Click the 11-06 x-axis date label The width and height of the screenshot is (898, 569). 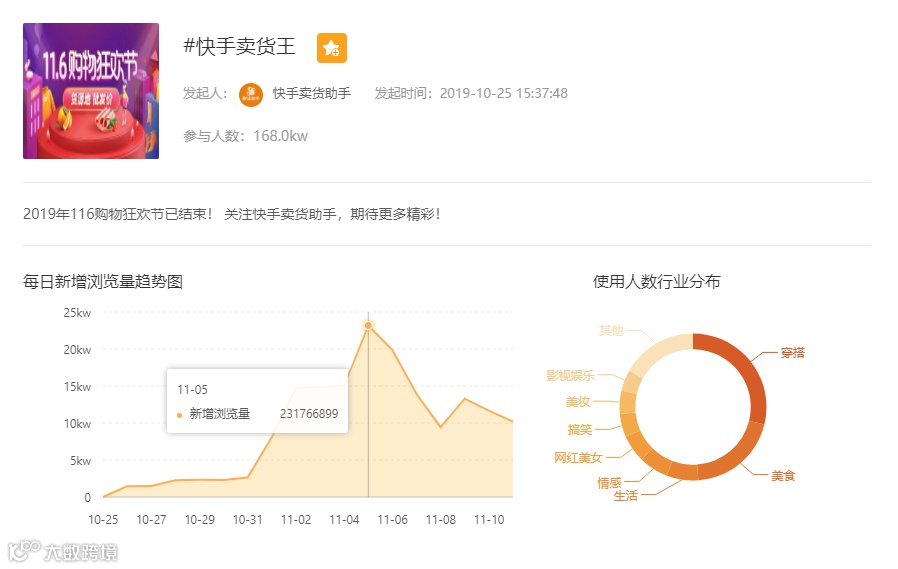click(392, 520)
